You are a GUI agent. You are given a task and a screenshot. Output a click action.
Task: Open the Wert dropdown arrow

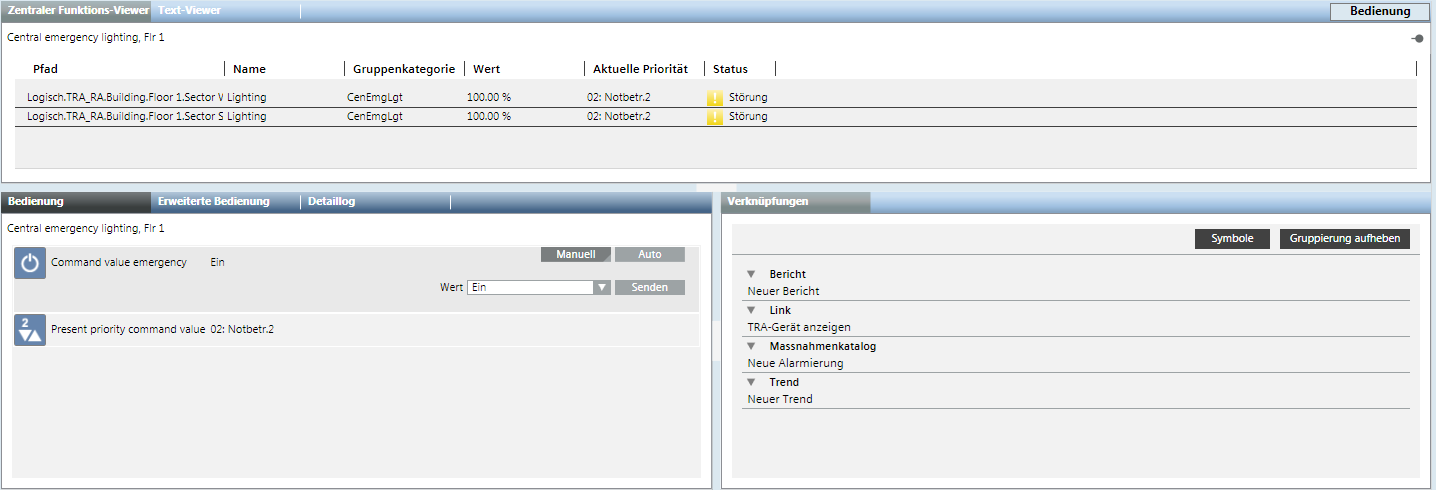[601, 288]
